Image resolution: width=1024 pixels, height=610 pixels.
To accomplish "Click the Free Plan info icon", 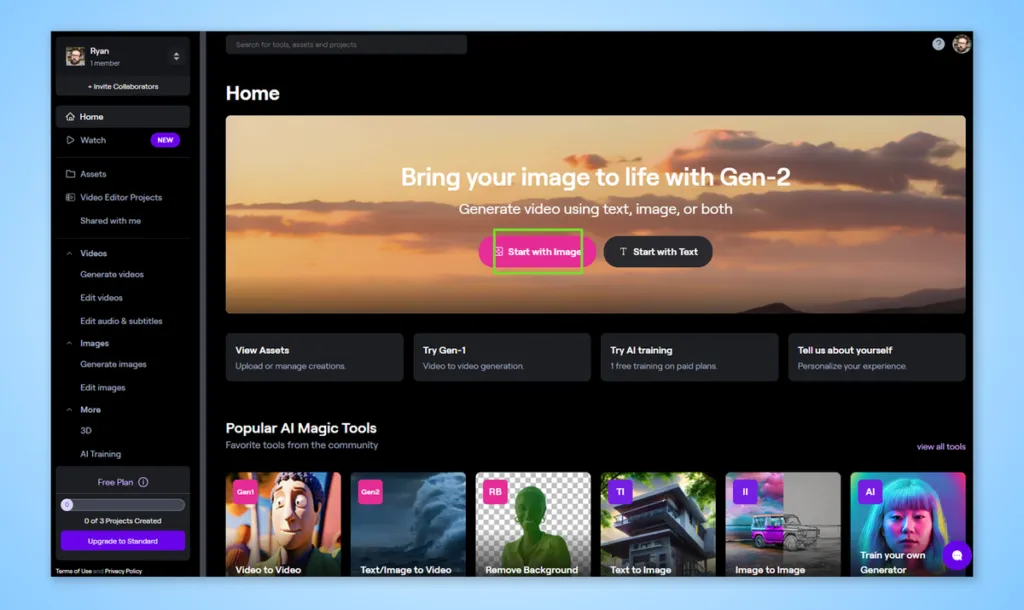I will (143, 482).
